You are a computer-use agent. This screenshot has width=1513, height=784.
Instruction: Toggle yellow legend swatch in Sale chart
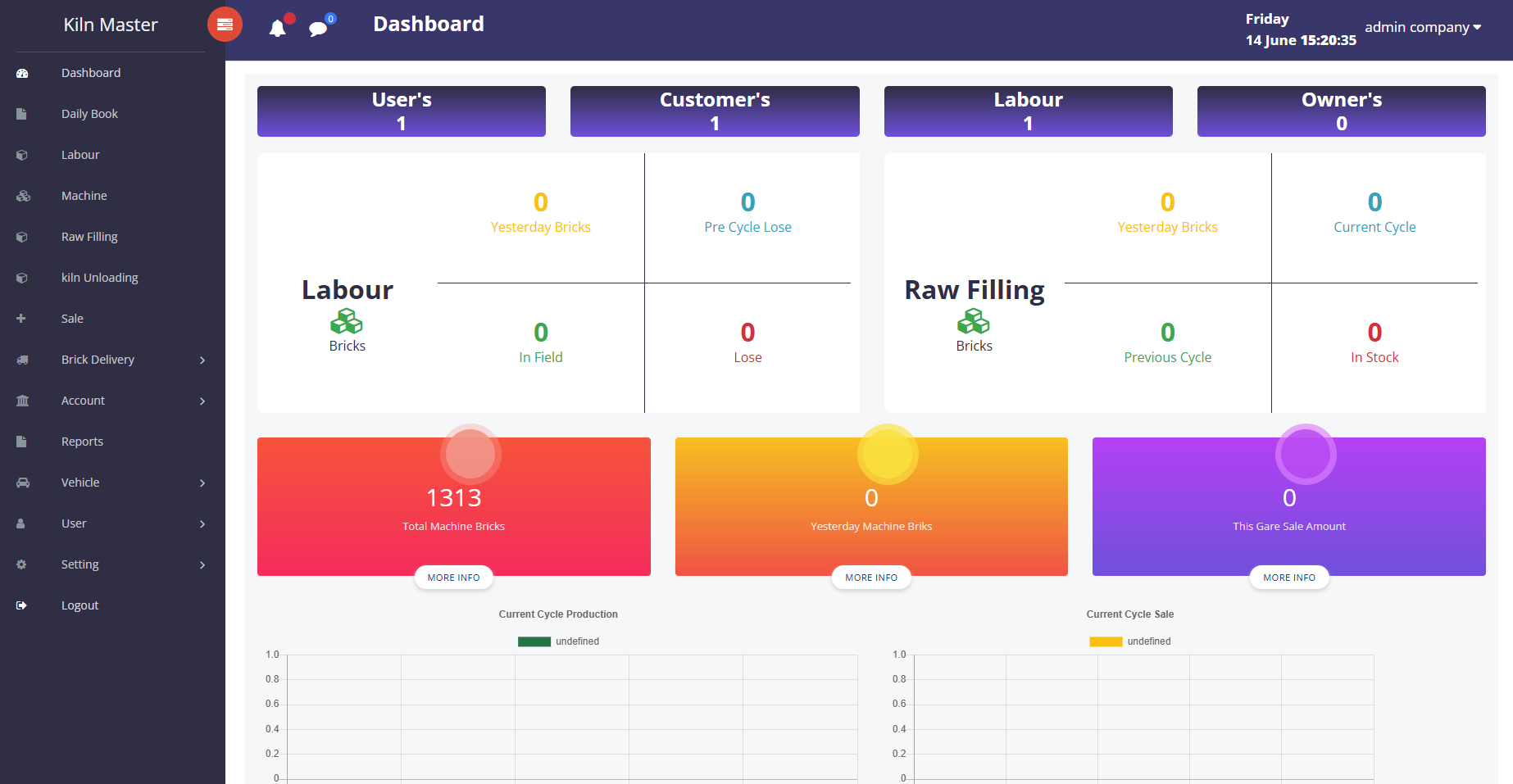pyautogui.click(x=1105, y=641)
